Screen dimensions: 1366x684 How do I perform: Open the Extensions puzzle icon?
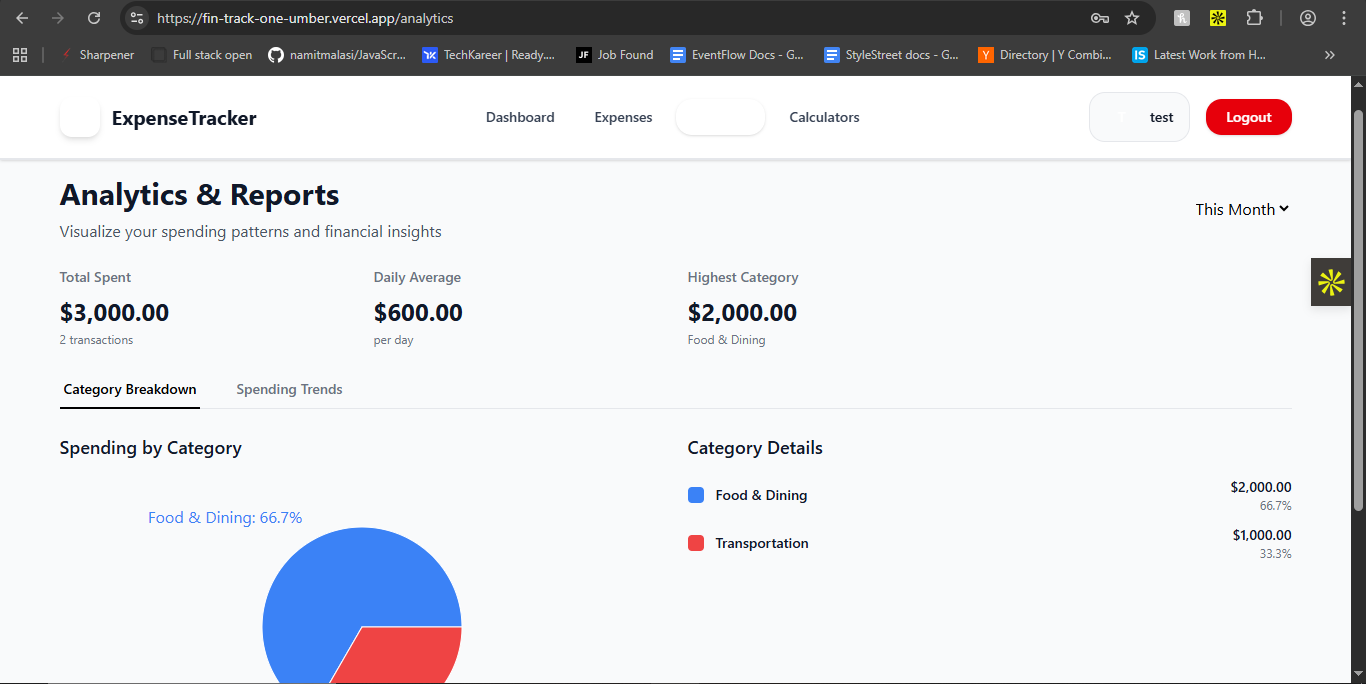click(1254, 18)
